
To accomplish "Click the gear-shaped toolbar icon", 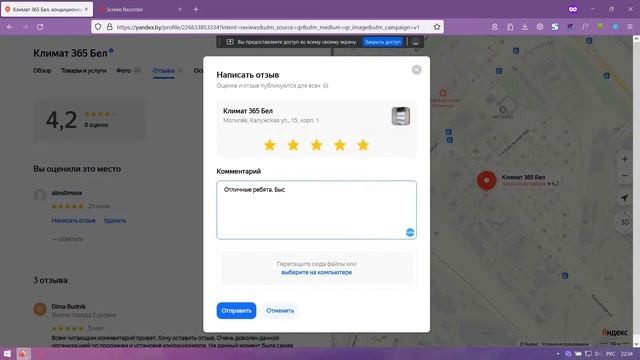I will click(x=540, y=27).
